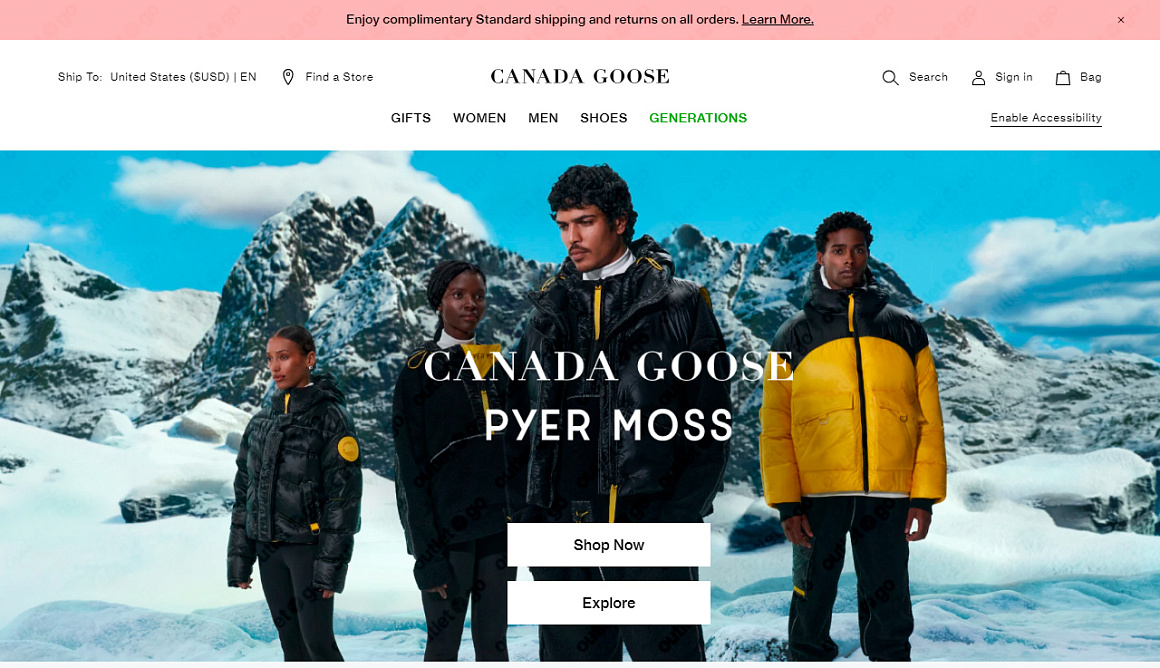Select the green Generations menu item
Screen dimensions: 1160x668
click(x=698, y=118)
